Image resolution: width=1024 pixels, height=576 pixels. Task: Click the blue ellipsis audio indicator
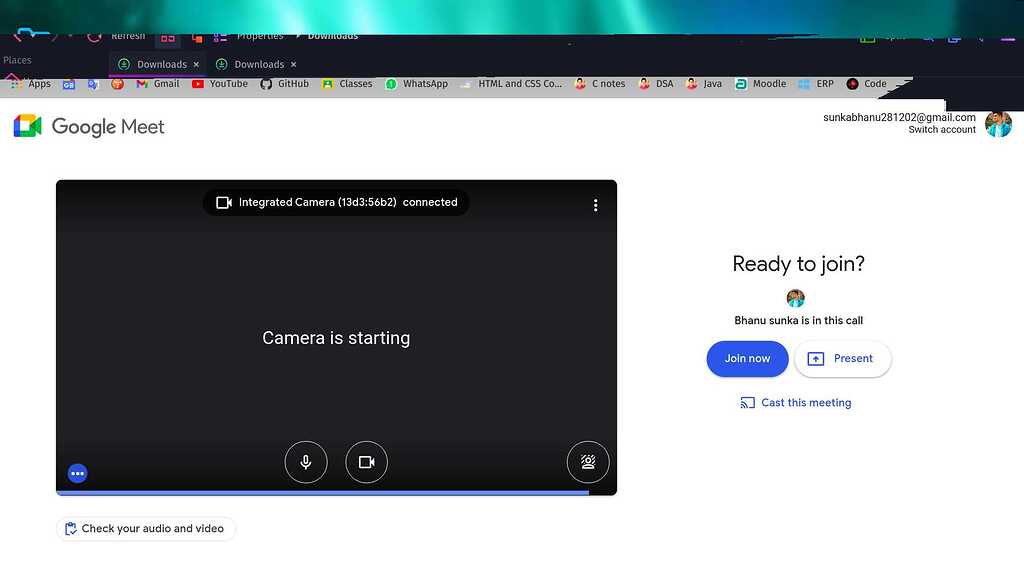coord(78,474)
